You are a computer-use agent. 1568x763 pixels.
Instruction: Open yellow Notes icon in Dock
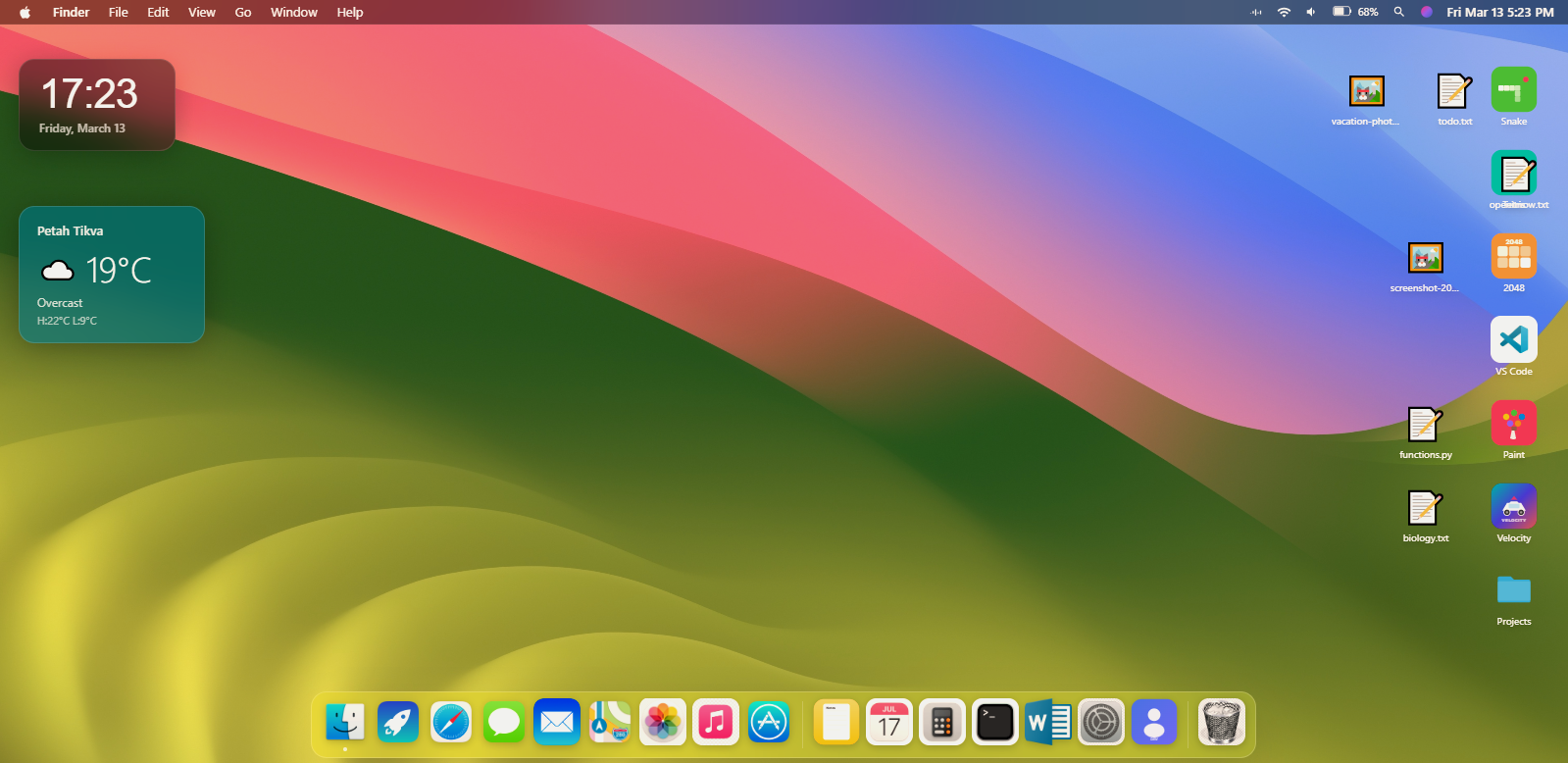[x=836, y=724]
